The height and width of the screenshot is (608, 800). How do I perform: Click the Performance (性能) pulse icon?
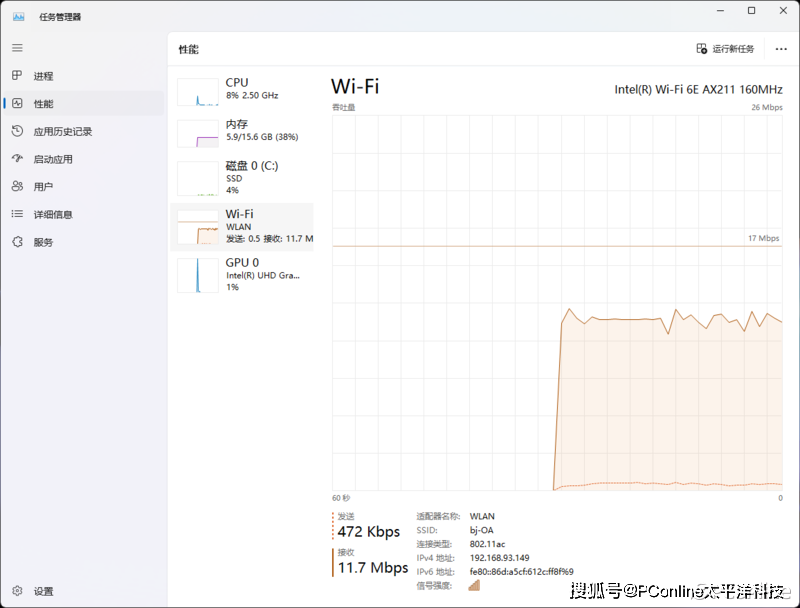tap(17, 104)
